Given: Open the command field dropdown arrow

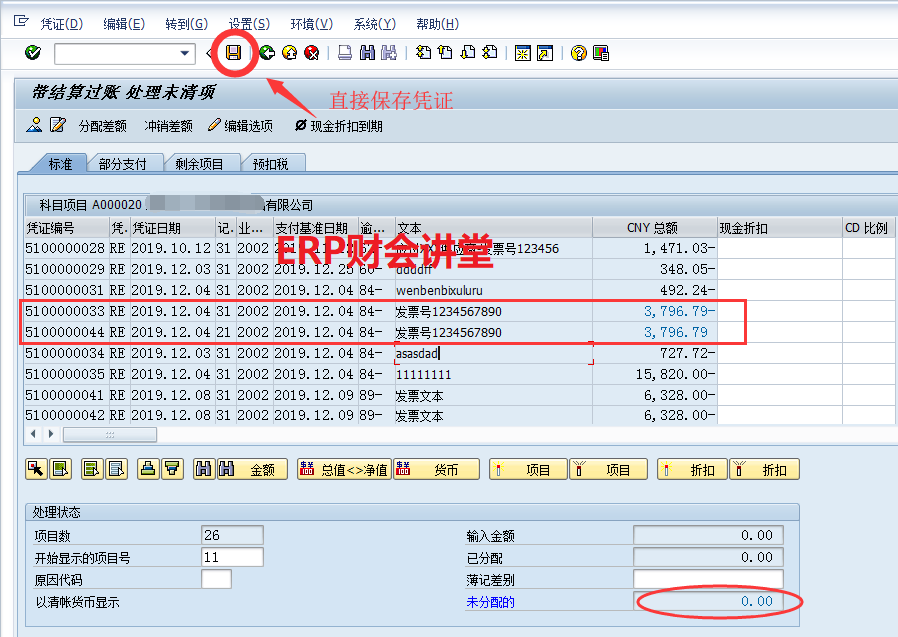Looking at the screenshot, I should (185, 53).
